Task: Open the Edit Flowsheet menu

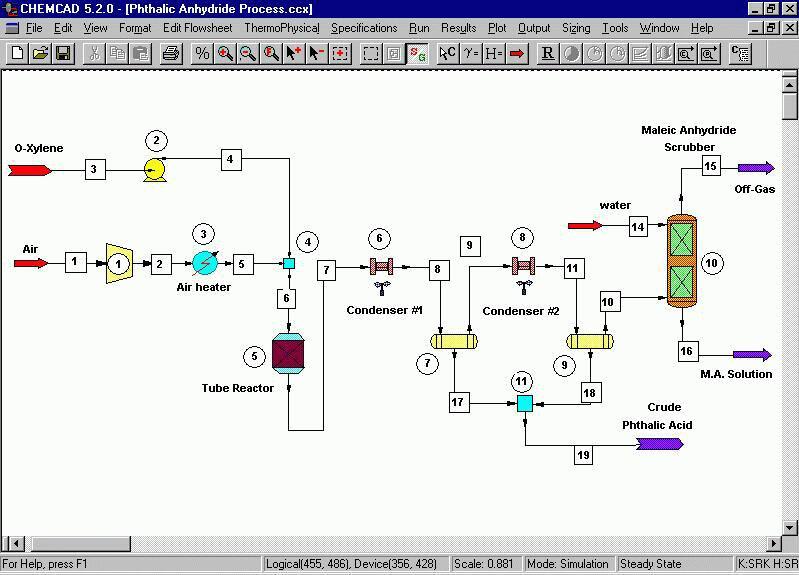Action: tap(197, 28)
